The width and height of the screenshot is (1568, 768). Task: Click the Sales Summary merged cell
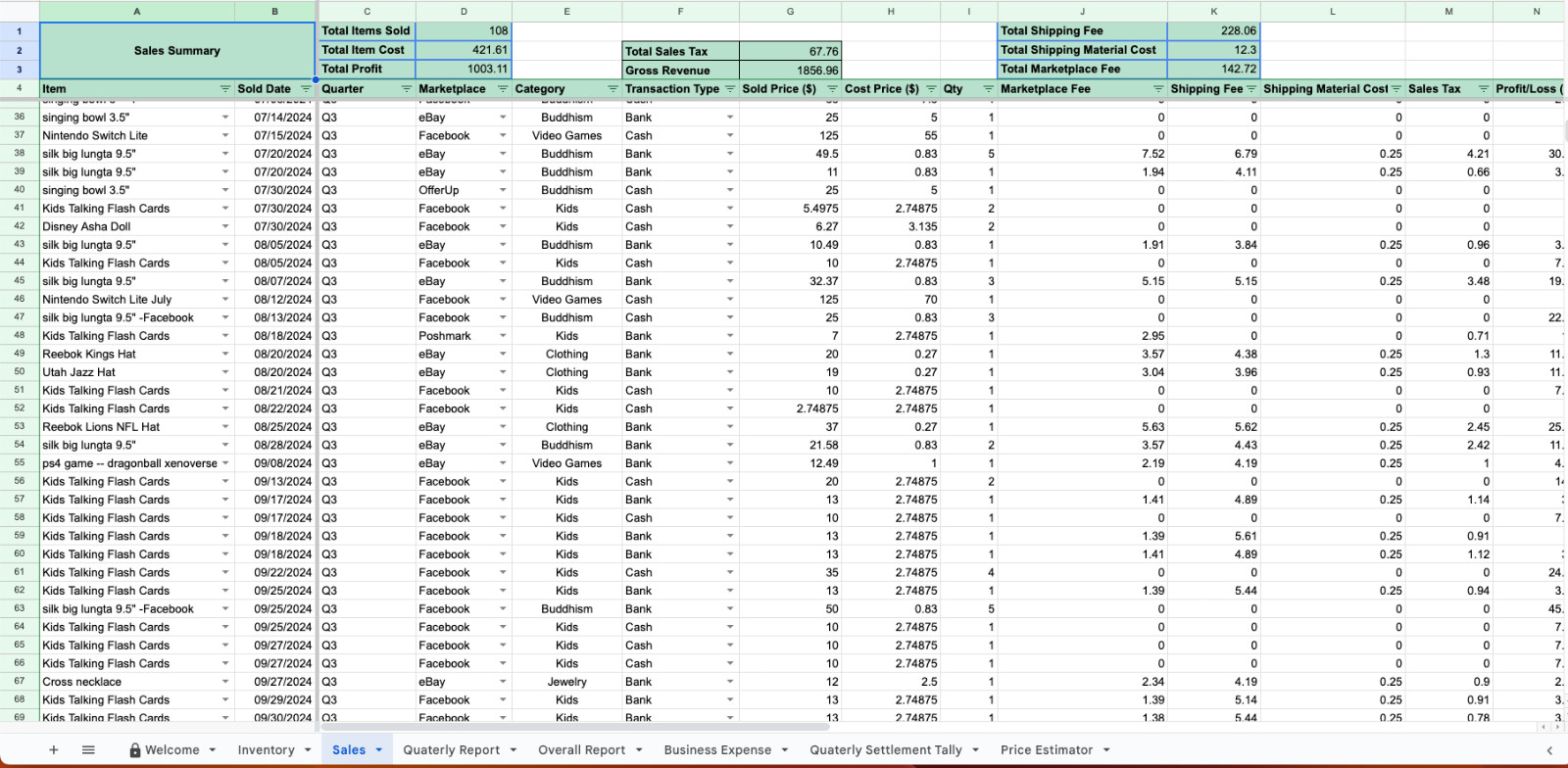pos(177,51)
